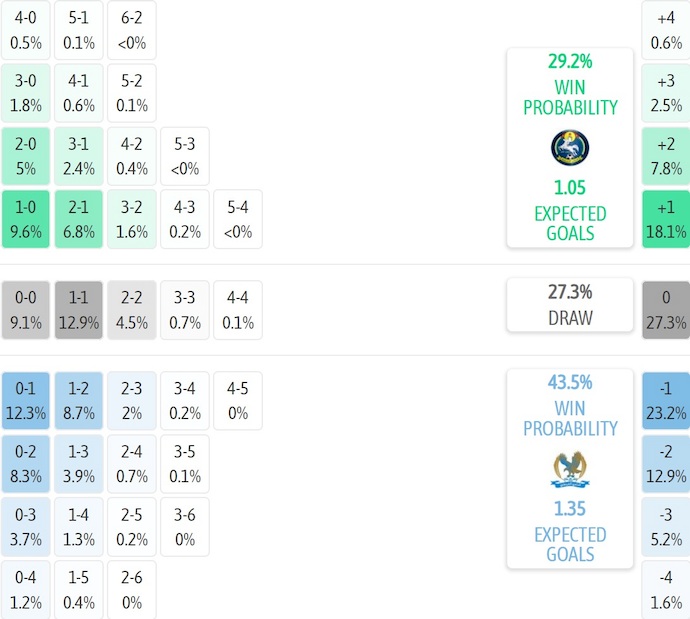Click the 29.2% win probability text
690x619 pixels.
coord(569,61)
